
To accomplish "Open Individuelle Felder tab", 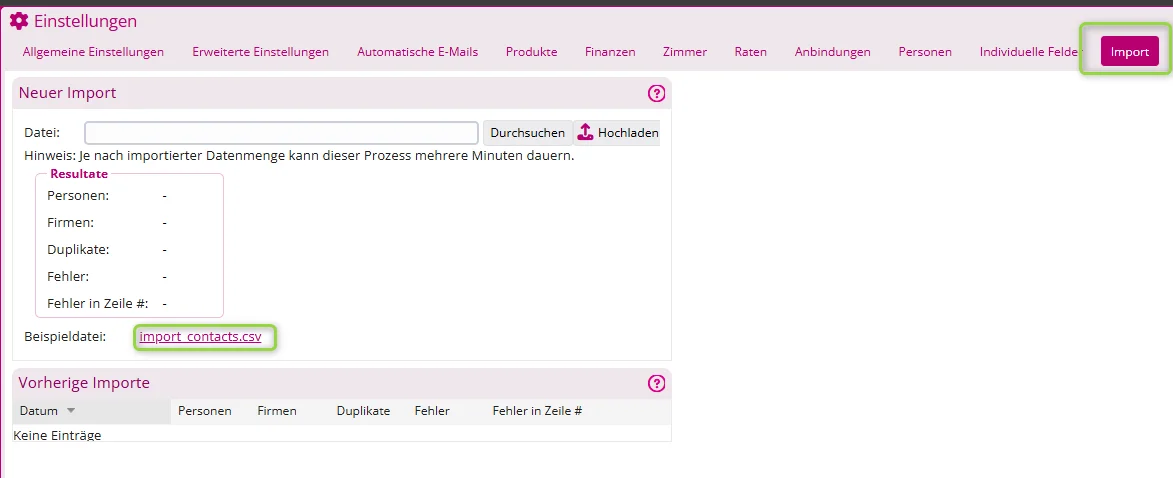I will tap(1029, 52).
